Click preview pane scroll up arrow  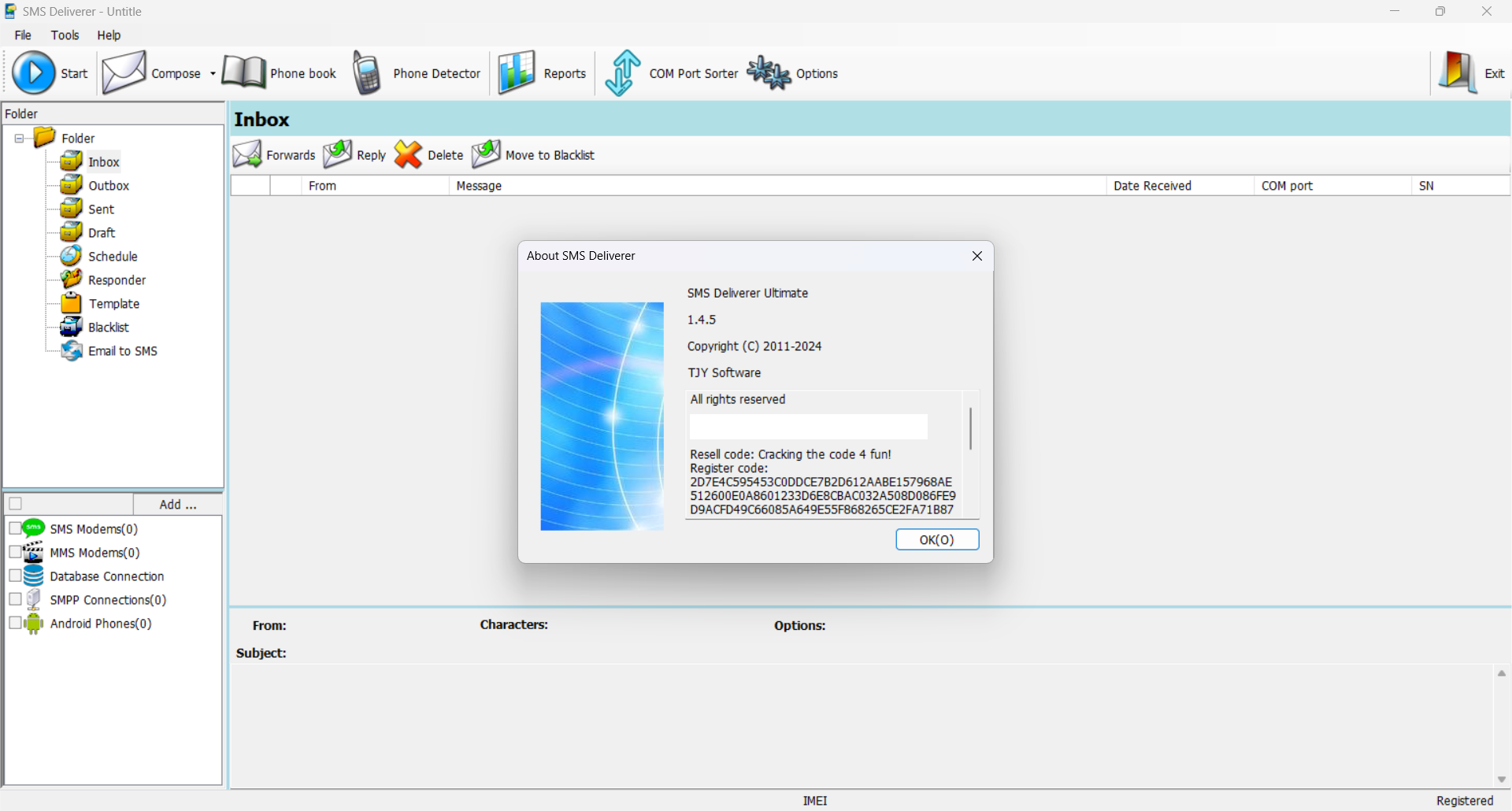tap(1502, 673)
